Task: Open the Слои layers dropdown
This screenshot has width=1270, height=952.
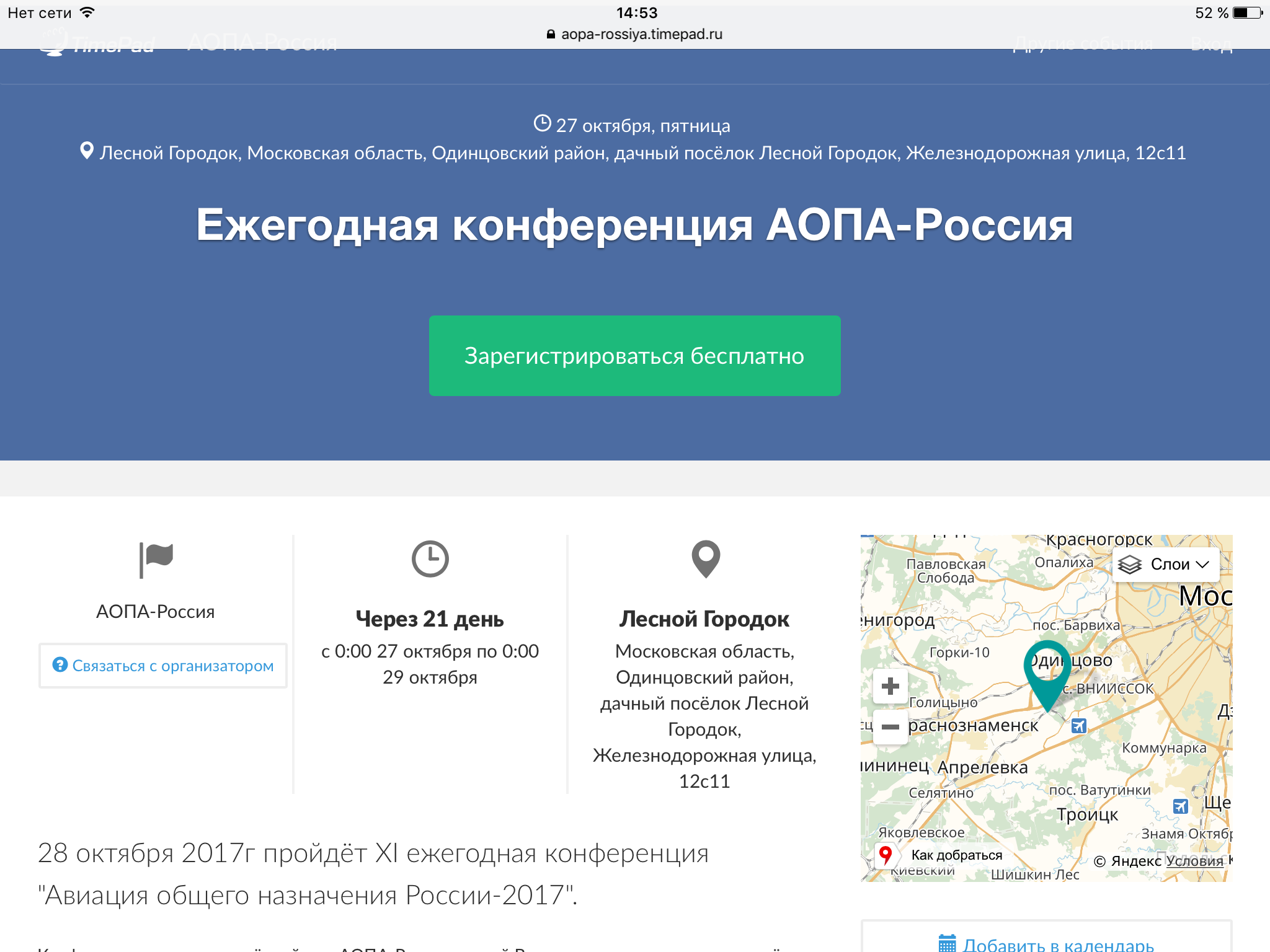Action: [x=1166, y=564]
